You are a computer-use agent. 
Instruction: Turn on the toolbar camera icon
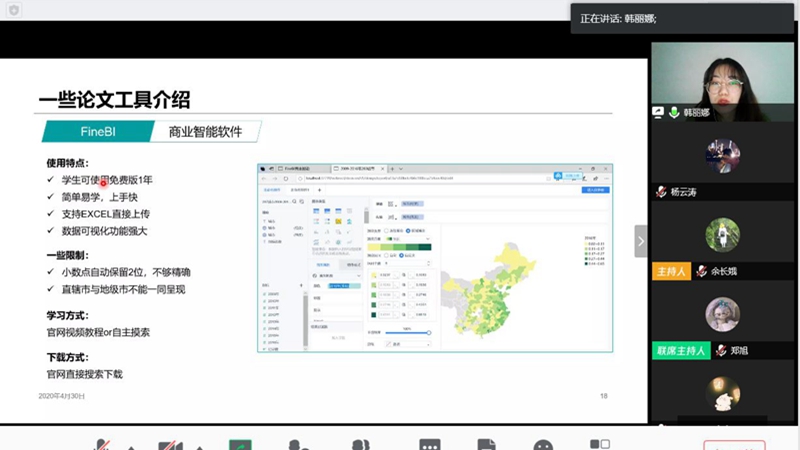(x=170, y=445)
